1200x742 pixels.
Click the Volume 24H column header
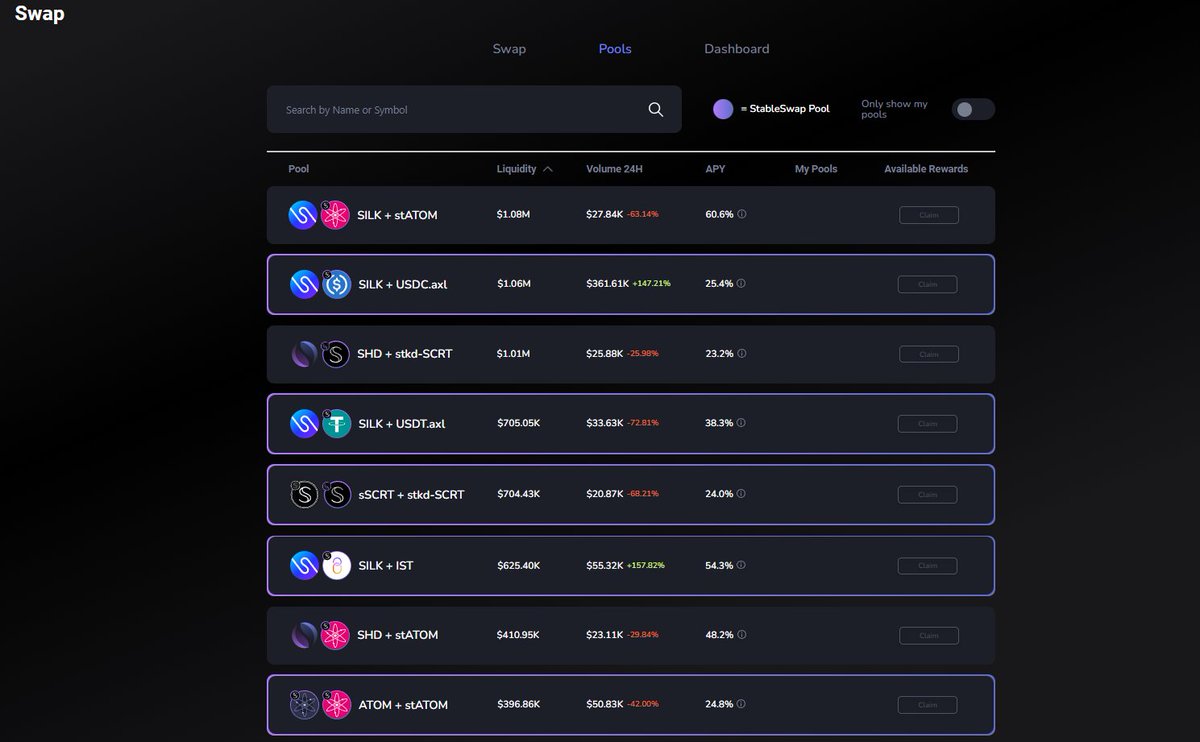pos(614,169)
